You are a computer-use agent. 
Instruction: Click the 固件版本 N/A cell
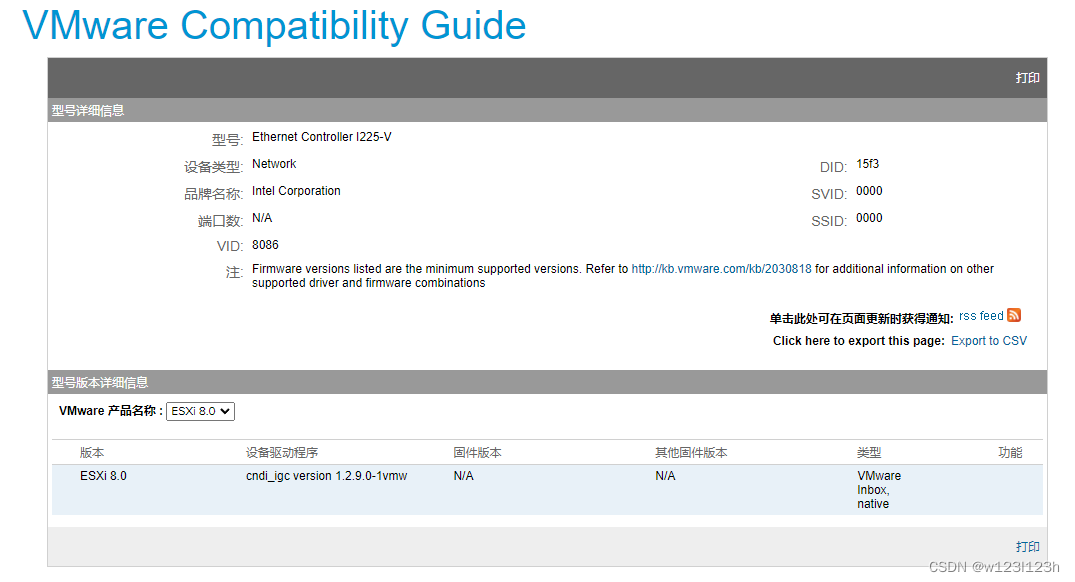[x=463, y=476]
